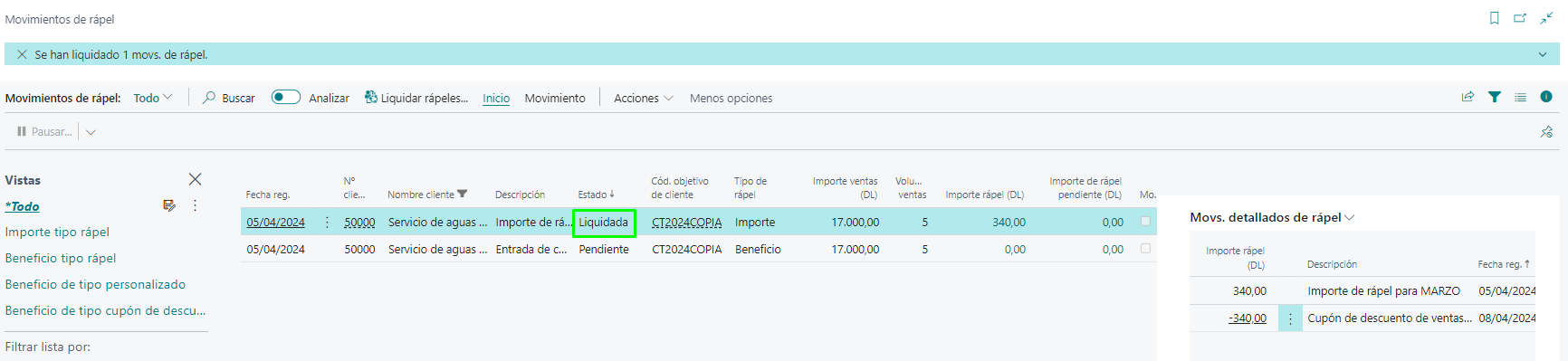Viewport: 1568px width, 361px height.
Task: Expand the notification bar chevron
Action: 1543,54
